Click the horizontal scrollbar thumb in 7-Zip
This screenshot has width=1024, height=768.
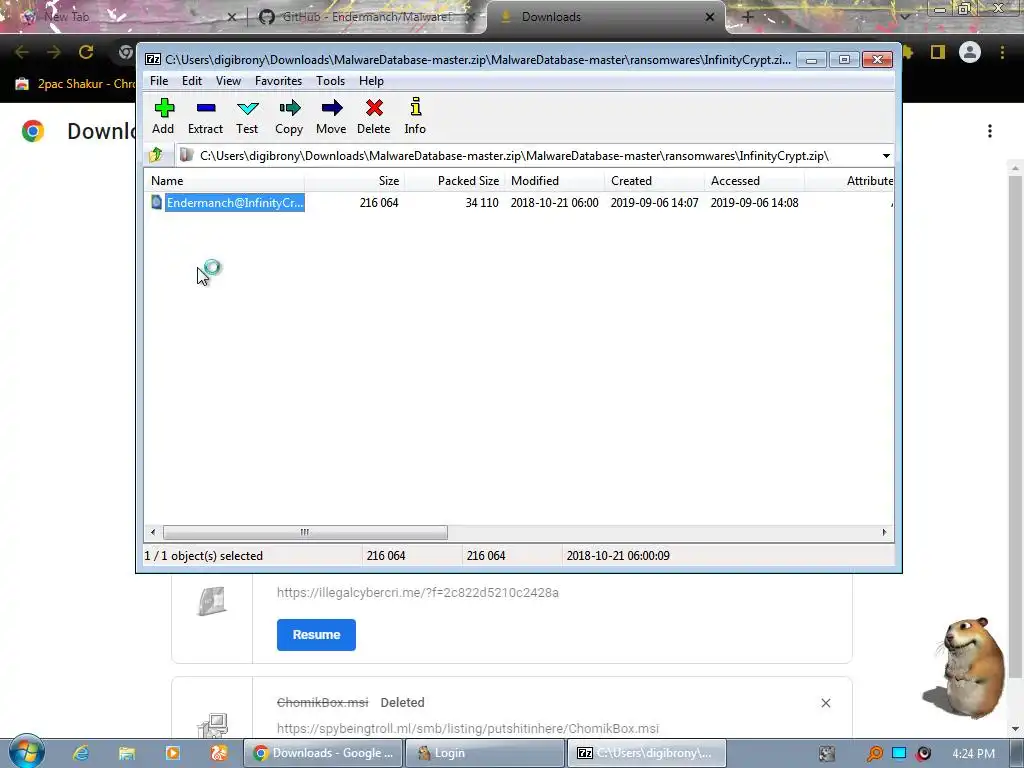(x=305, y=532)
